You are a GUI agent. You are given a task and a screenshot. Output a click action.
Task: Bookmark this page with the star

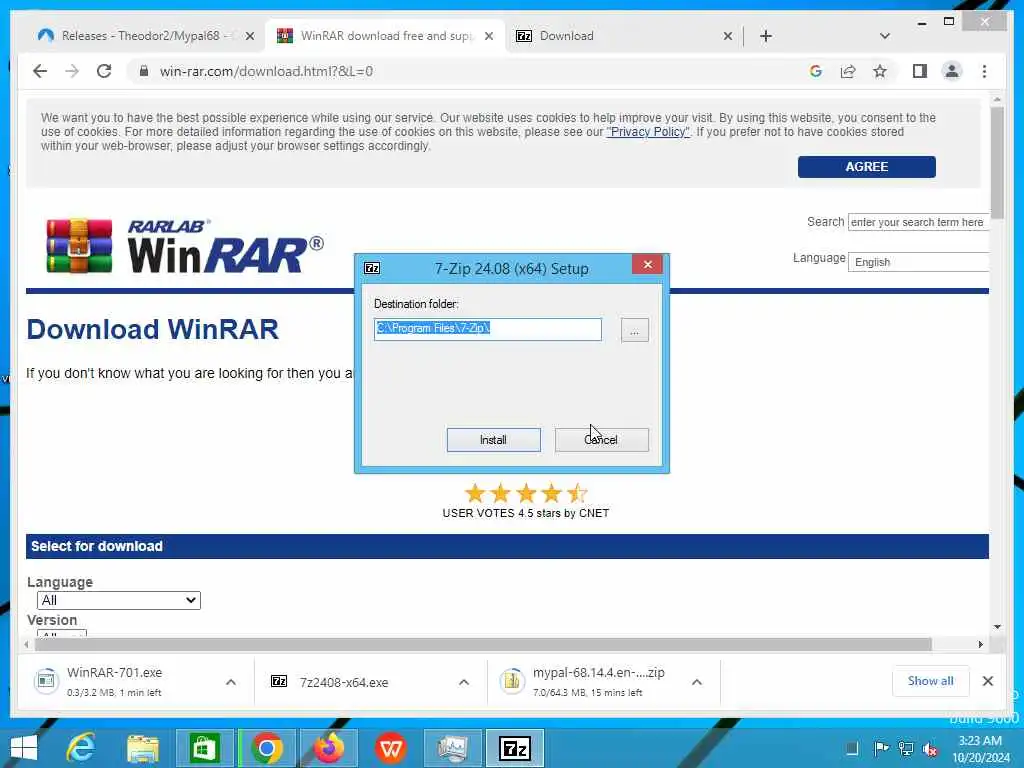tap(880, 71)
